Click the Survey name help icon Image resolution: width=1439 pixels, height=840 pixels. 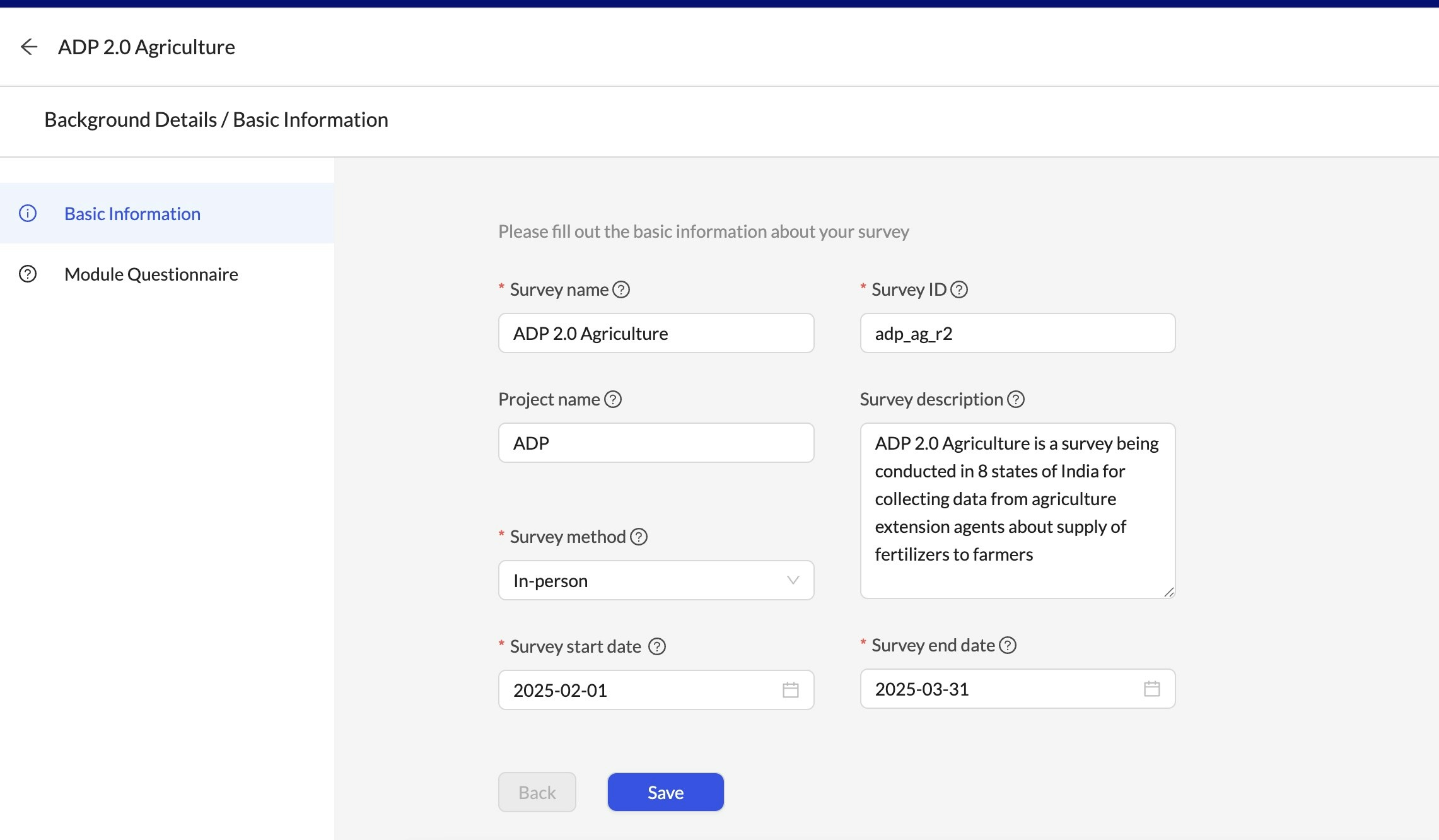621,289
